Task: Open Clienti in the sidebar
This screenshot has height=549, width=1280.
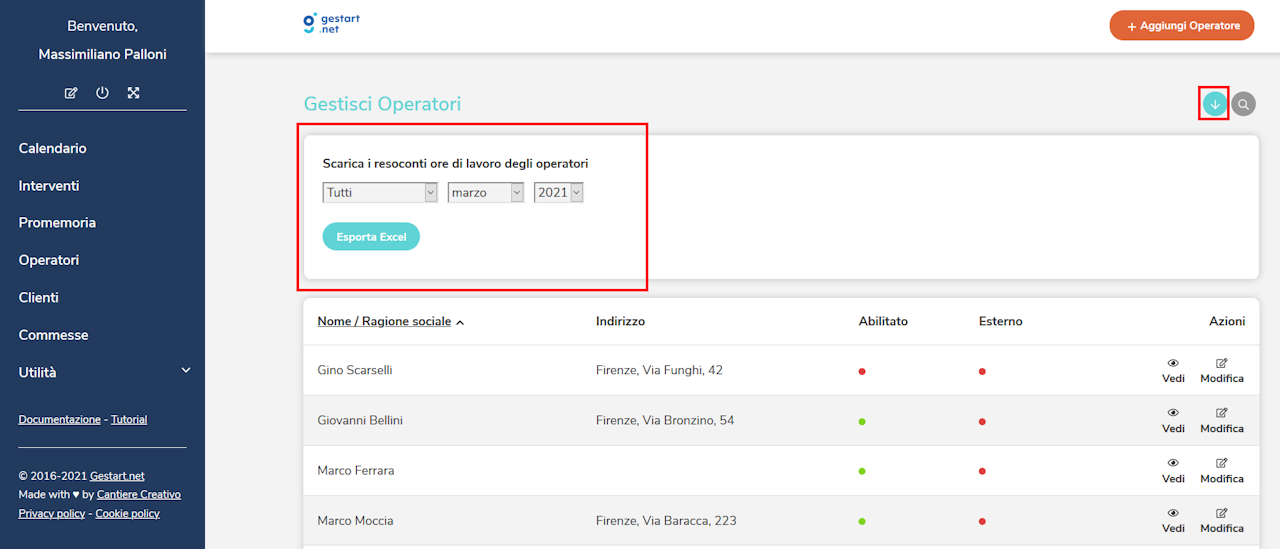Action: [38, 297]
